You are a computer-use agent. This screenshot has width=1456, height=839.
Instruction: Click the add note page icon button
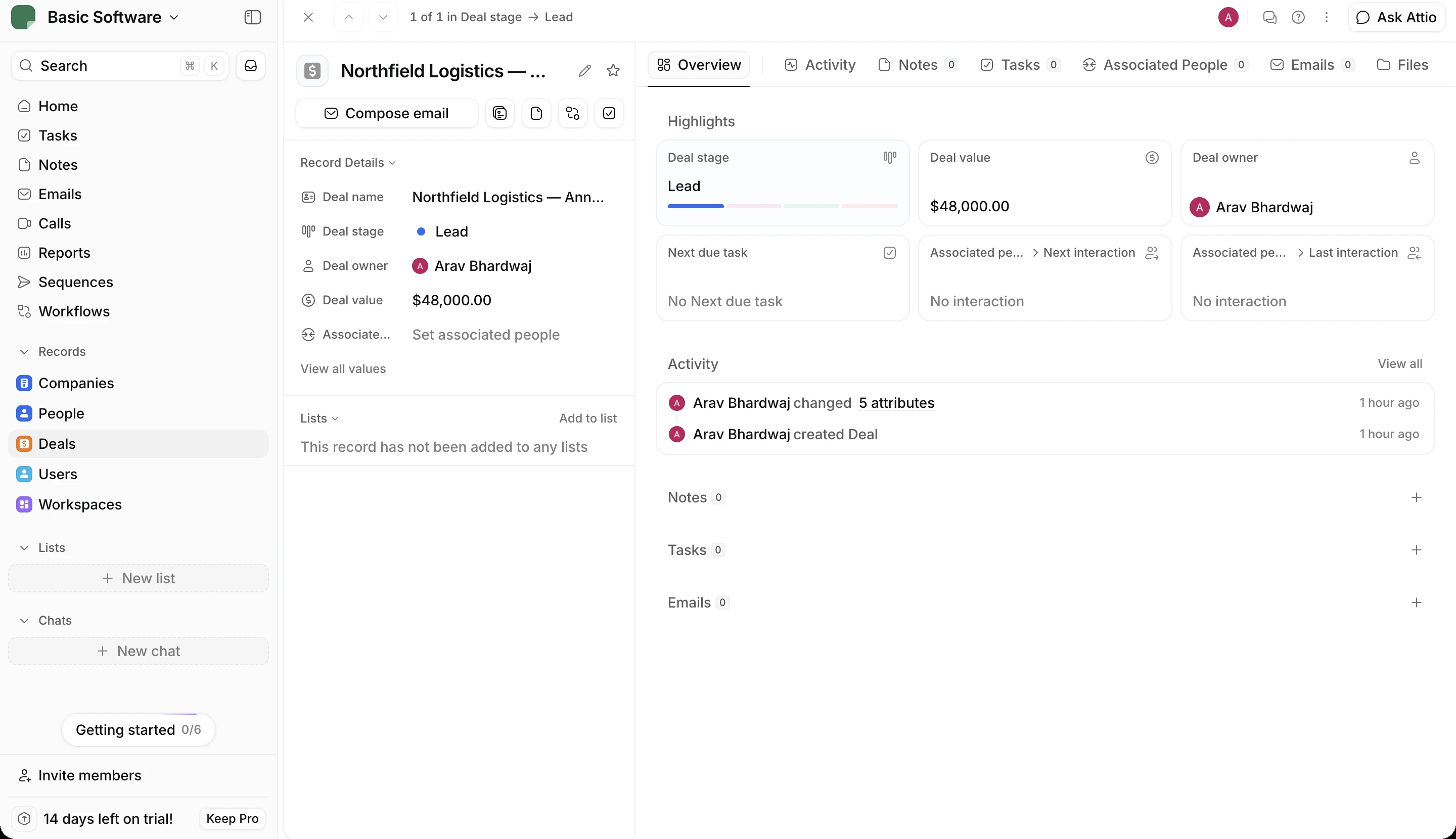click(536, 113)
